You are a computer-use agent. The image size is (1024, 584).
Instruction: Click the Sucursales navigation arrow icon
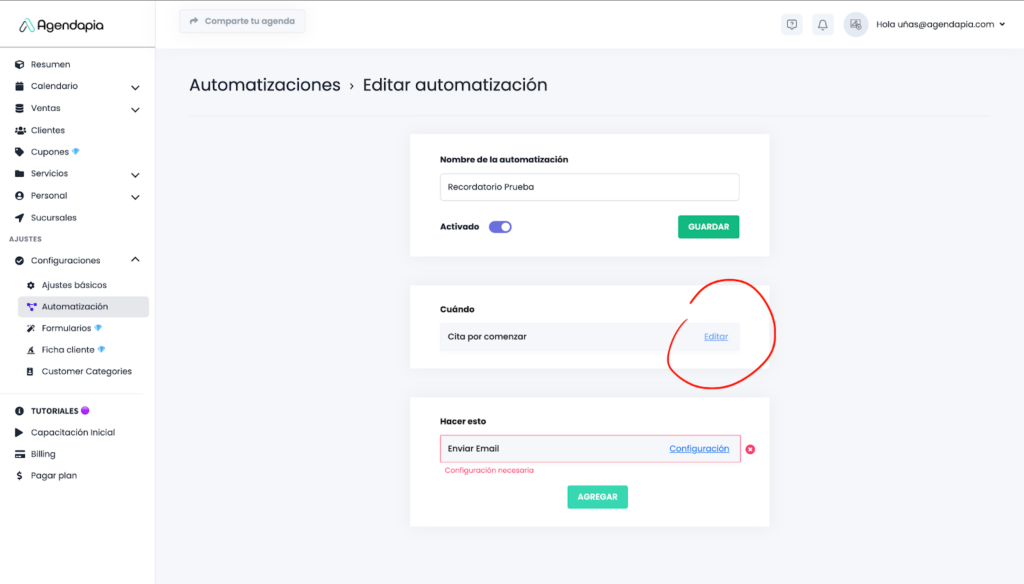click(x=20, y=217)
